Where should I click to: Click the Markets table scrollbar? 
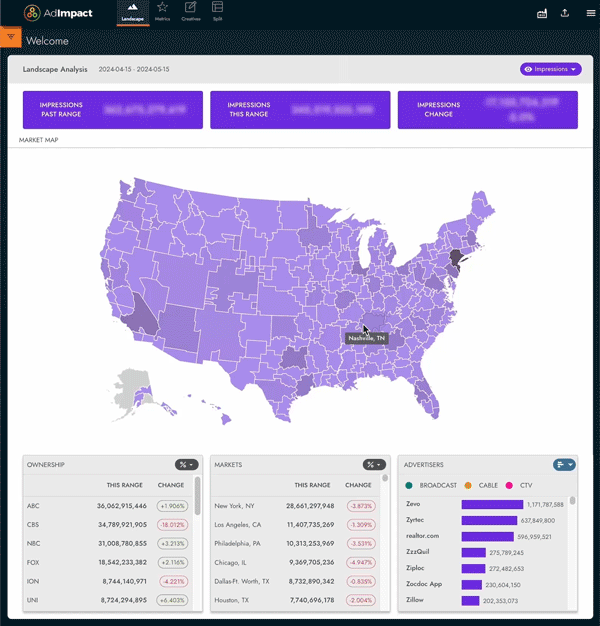pyautogui.click(x=385, y=478)
